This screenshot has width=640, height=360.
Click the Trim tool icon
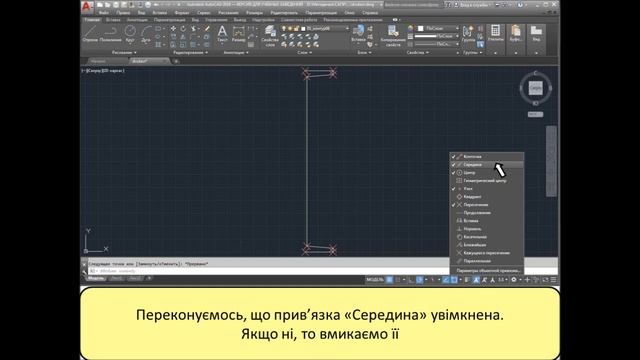tap(194, 29)
